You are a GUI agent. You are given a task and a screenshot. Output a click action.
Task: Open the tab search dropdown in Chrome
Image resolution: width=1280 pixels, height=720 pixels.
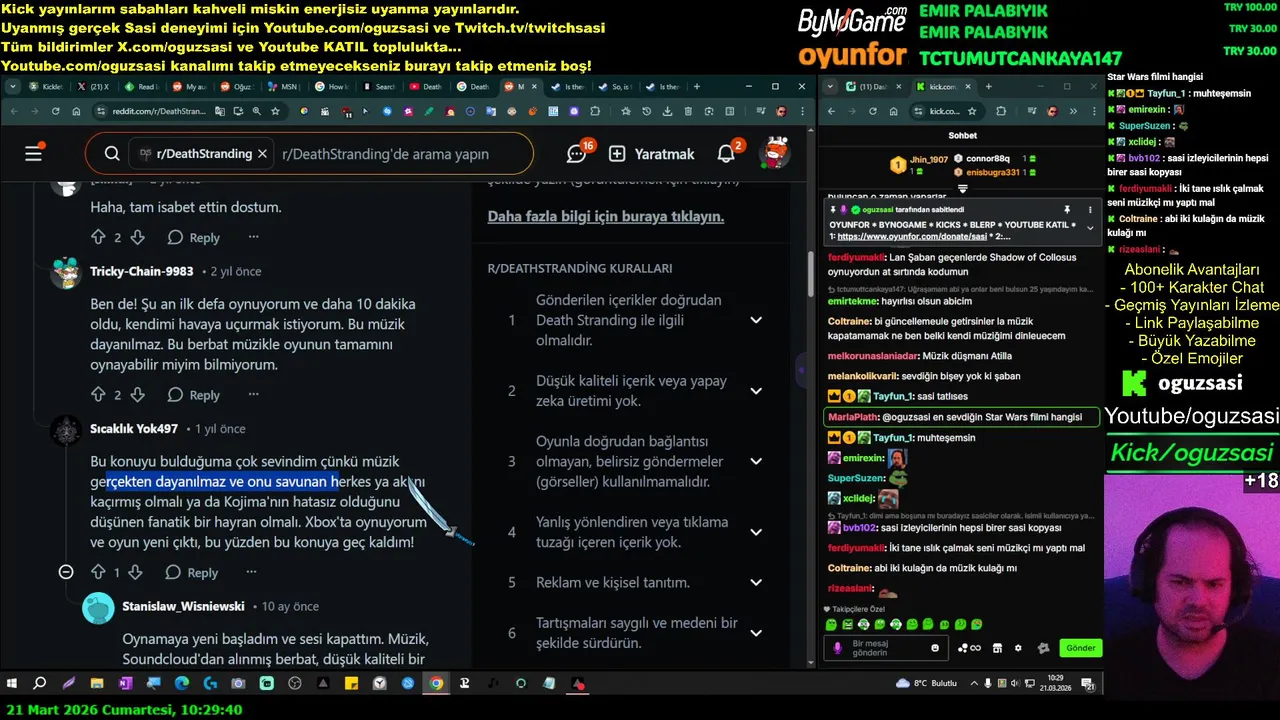(x=13, y=86)
